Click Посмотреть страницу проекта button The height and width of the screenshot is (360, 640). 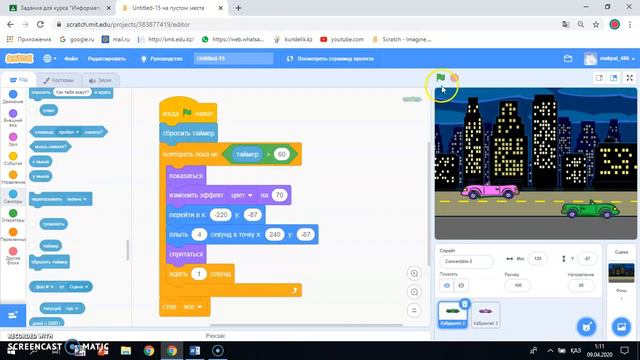(x=331, y=58)
